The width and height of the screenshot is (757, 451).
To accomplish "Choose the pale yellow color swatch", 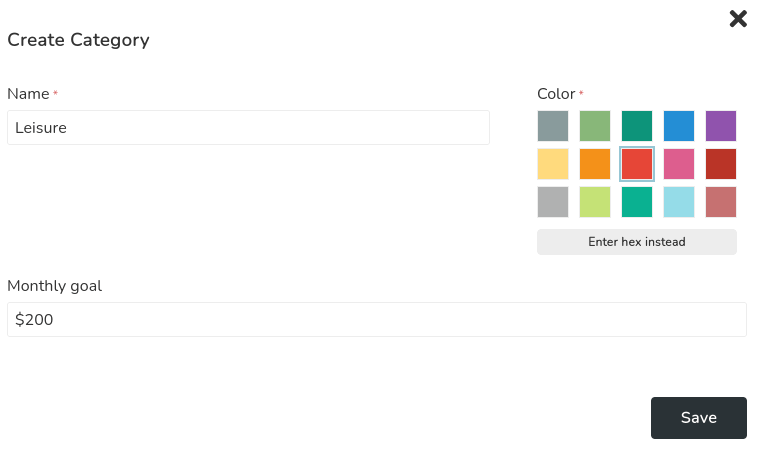I will coord(553,164).
